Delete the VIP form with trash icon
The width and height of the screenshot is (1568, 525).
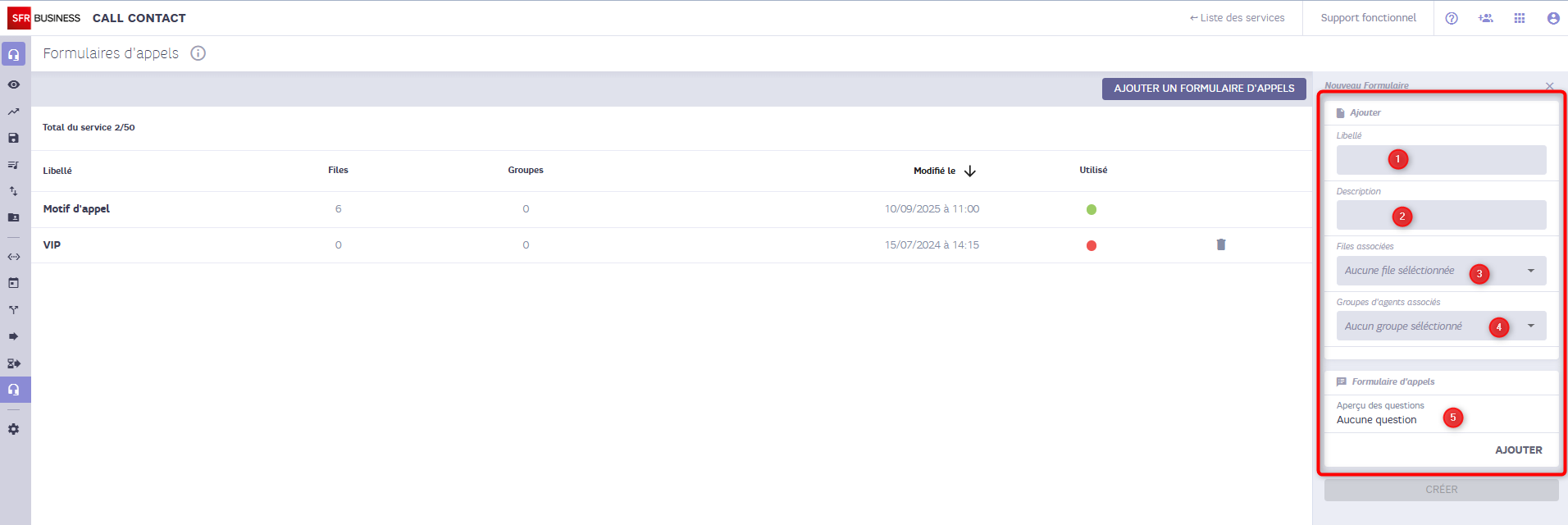coord(1220,244)
